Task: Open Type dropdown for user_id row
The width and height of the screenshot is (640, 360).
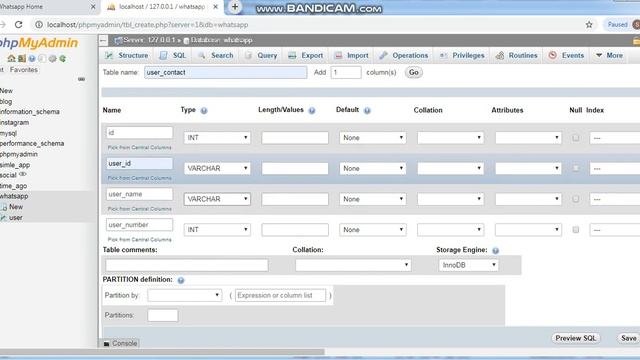Action: tap(217, 169)
